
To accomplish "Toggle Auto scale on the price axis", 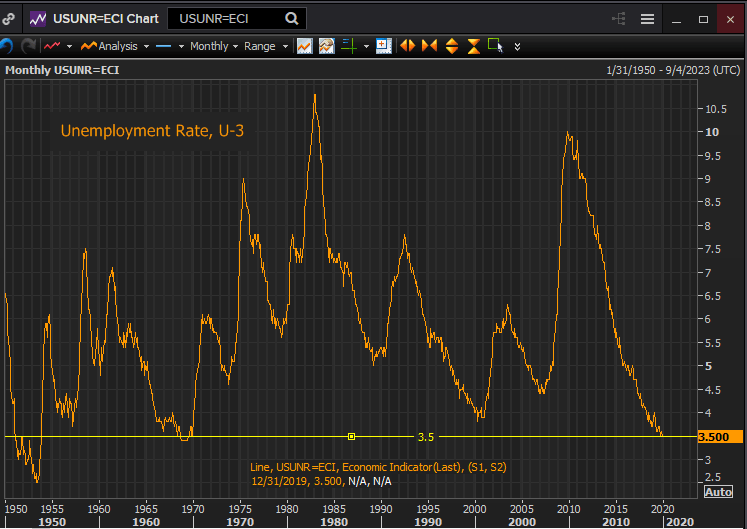I will (x=718, y=491).
